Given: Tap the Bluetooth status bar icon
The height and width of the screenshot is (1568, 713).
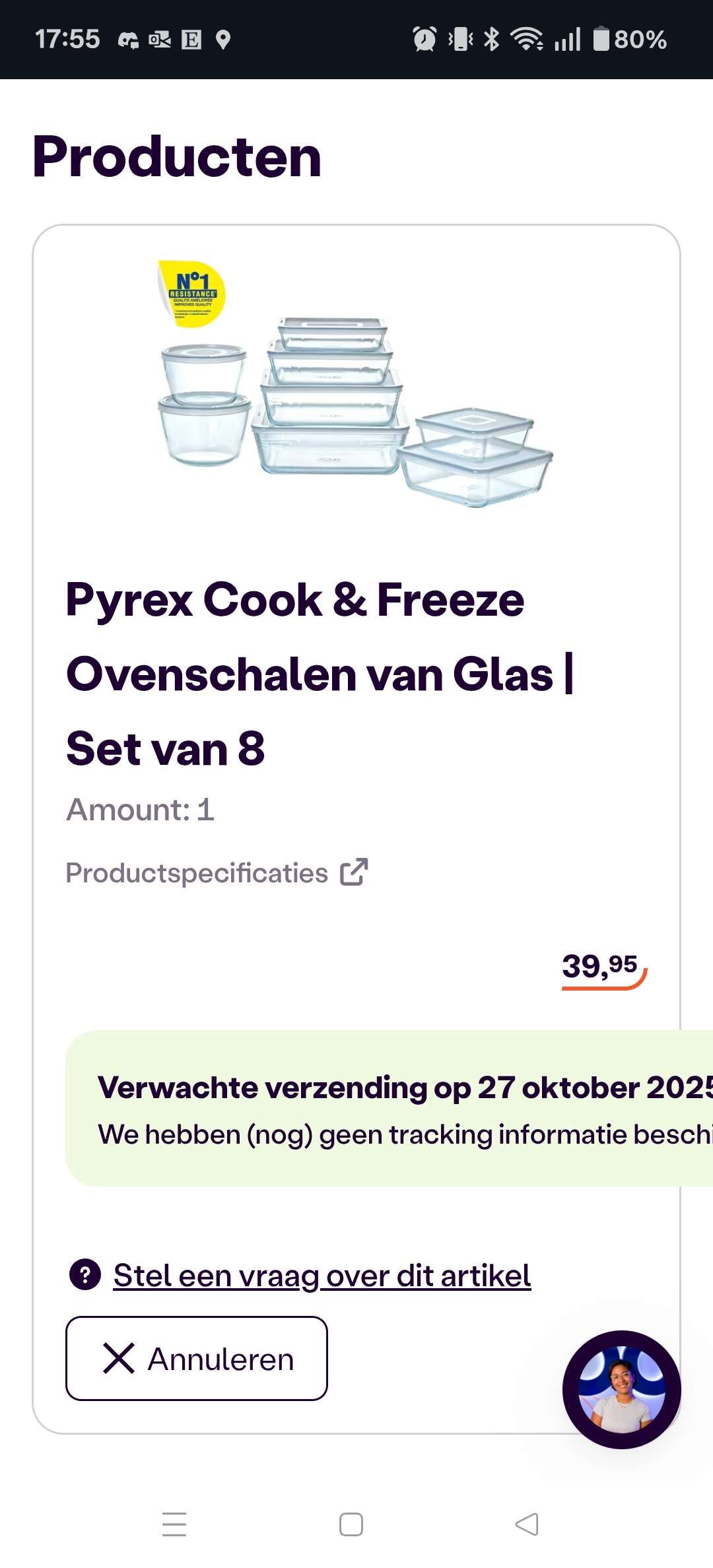Looking at the screenshot, I should [492, 39].
